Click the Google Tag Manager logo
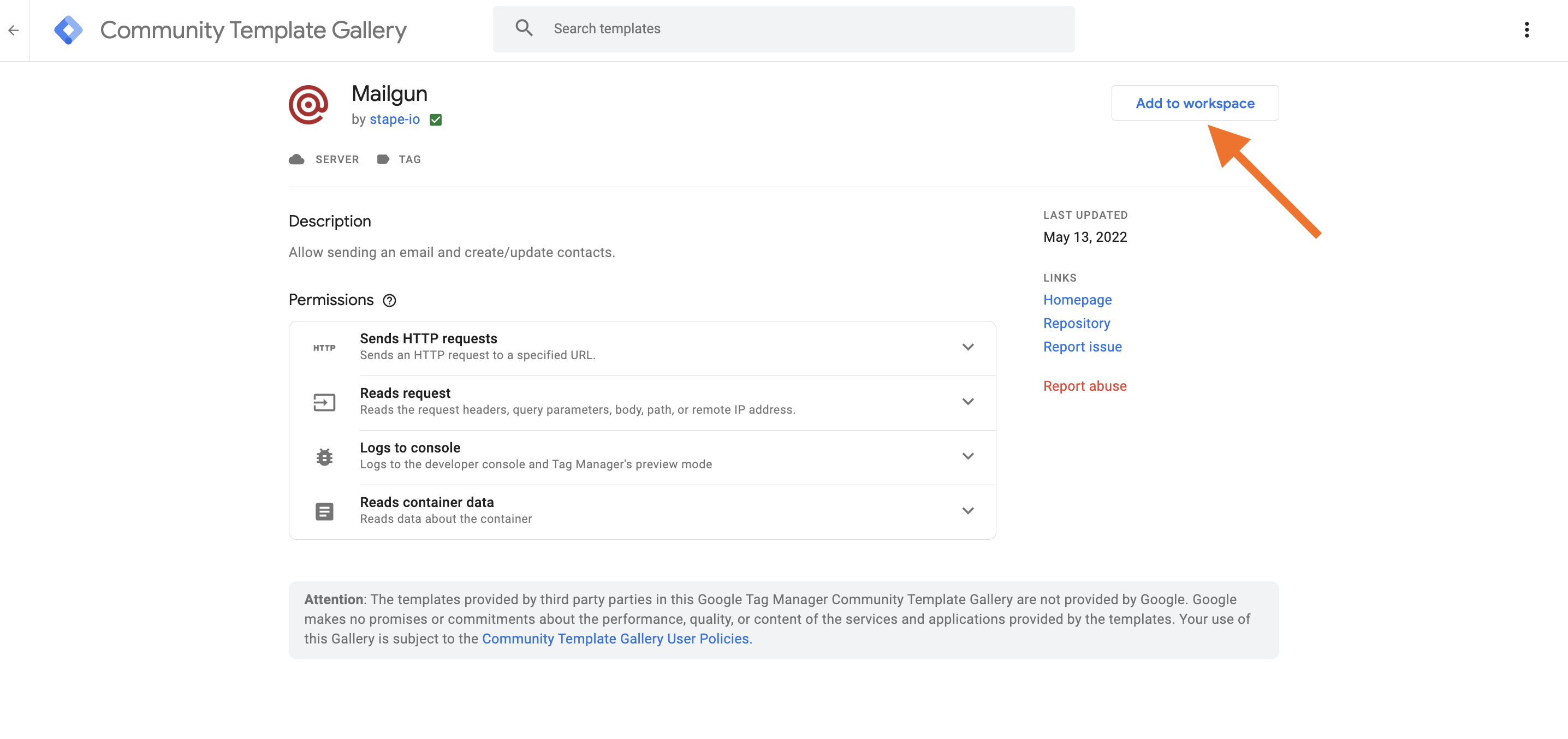 (68, 30)
